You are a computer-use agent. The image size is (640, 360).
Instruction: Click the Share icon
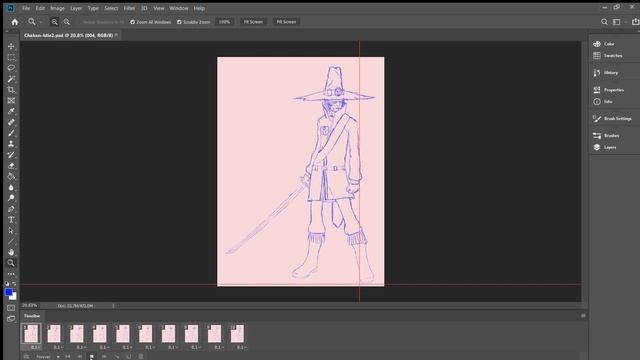pyautogui.click(x=636, y=22)
